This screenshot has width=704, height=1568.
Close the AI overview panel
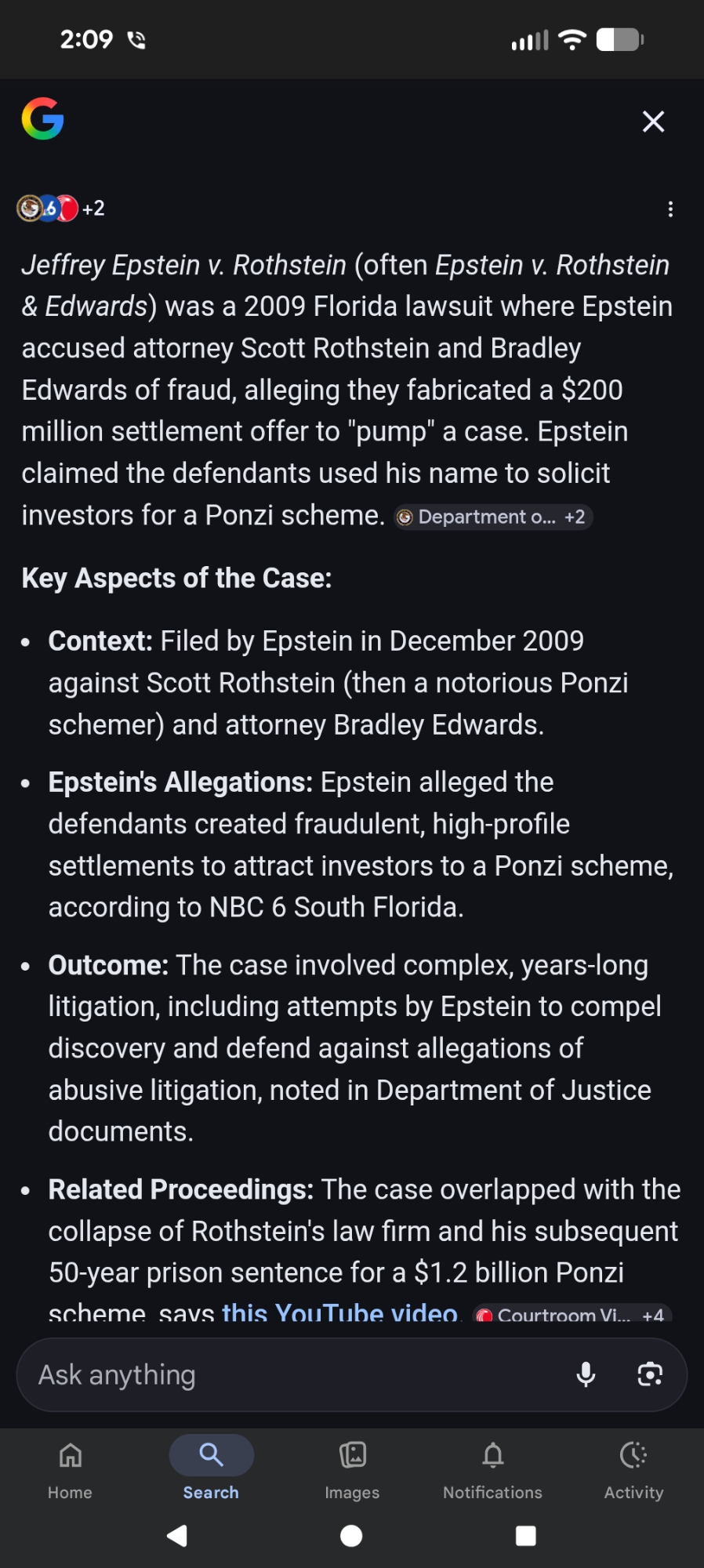[653, 122]
